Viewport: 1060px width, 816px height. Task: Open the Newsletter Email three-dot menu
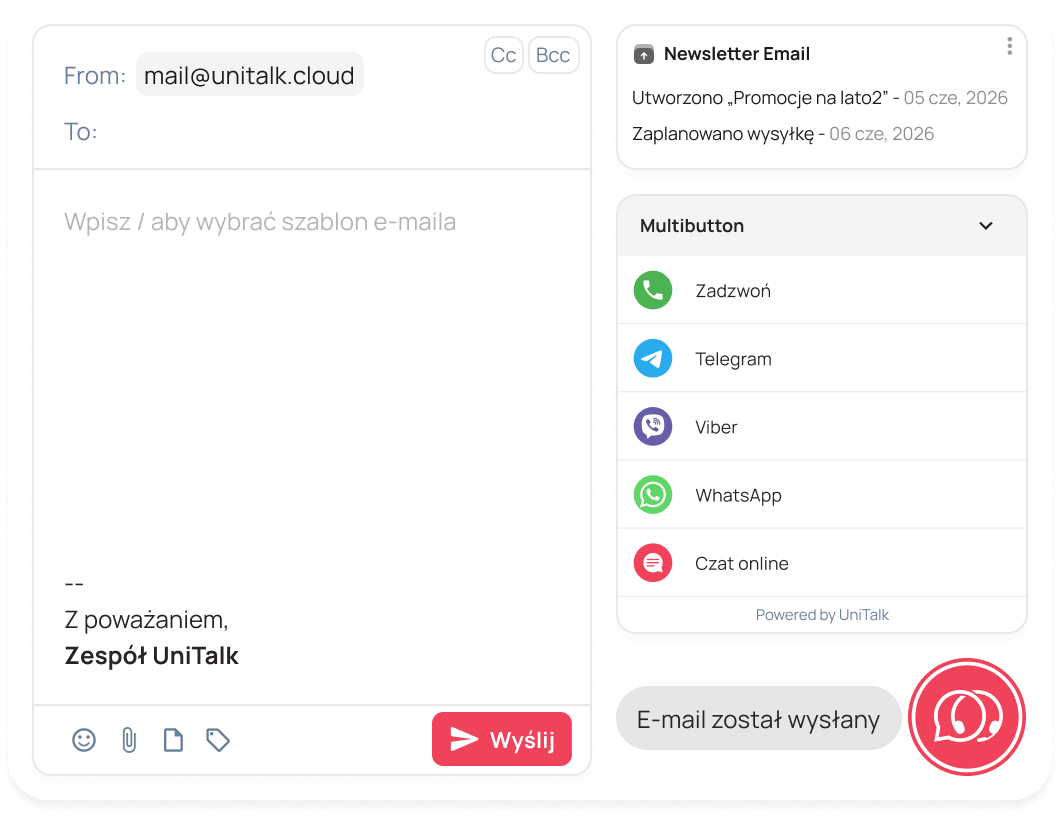tap(1009, 46)
